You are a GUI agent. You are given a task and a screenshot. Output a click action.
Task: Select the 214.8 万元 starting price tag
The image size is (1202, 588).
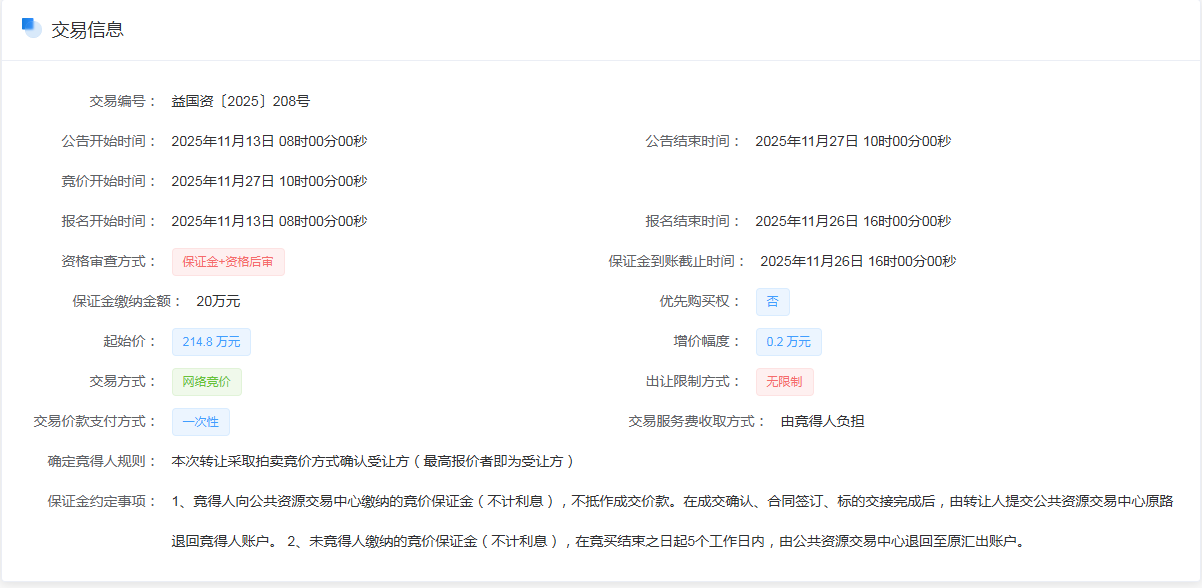coord(211,342)
